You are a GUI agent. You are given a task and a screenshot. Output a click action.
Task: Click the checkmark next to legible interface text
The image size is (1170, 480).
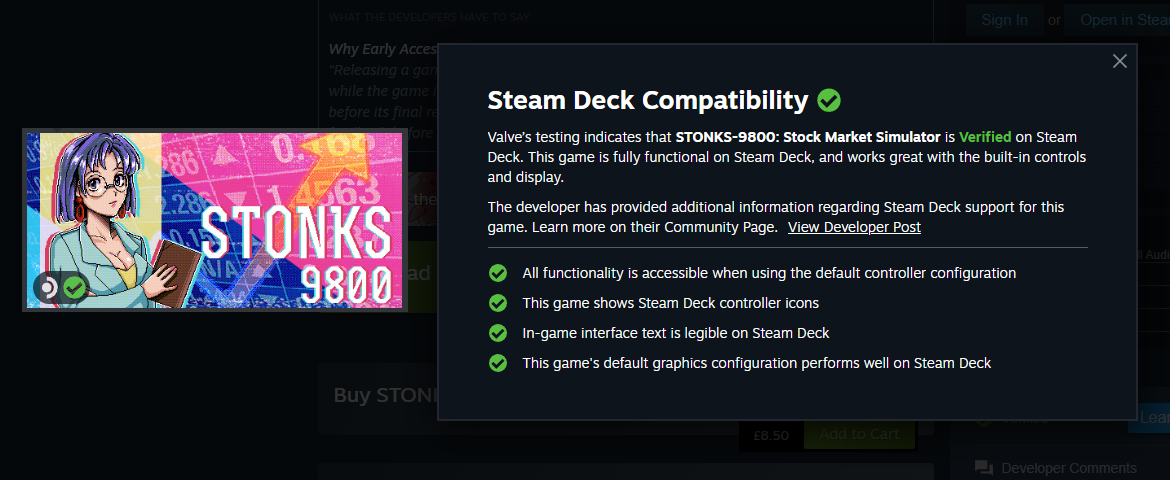(498, 333)
